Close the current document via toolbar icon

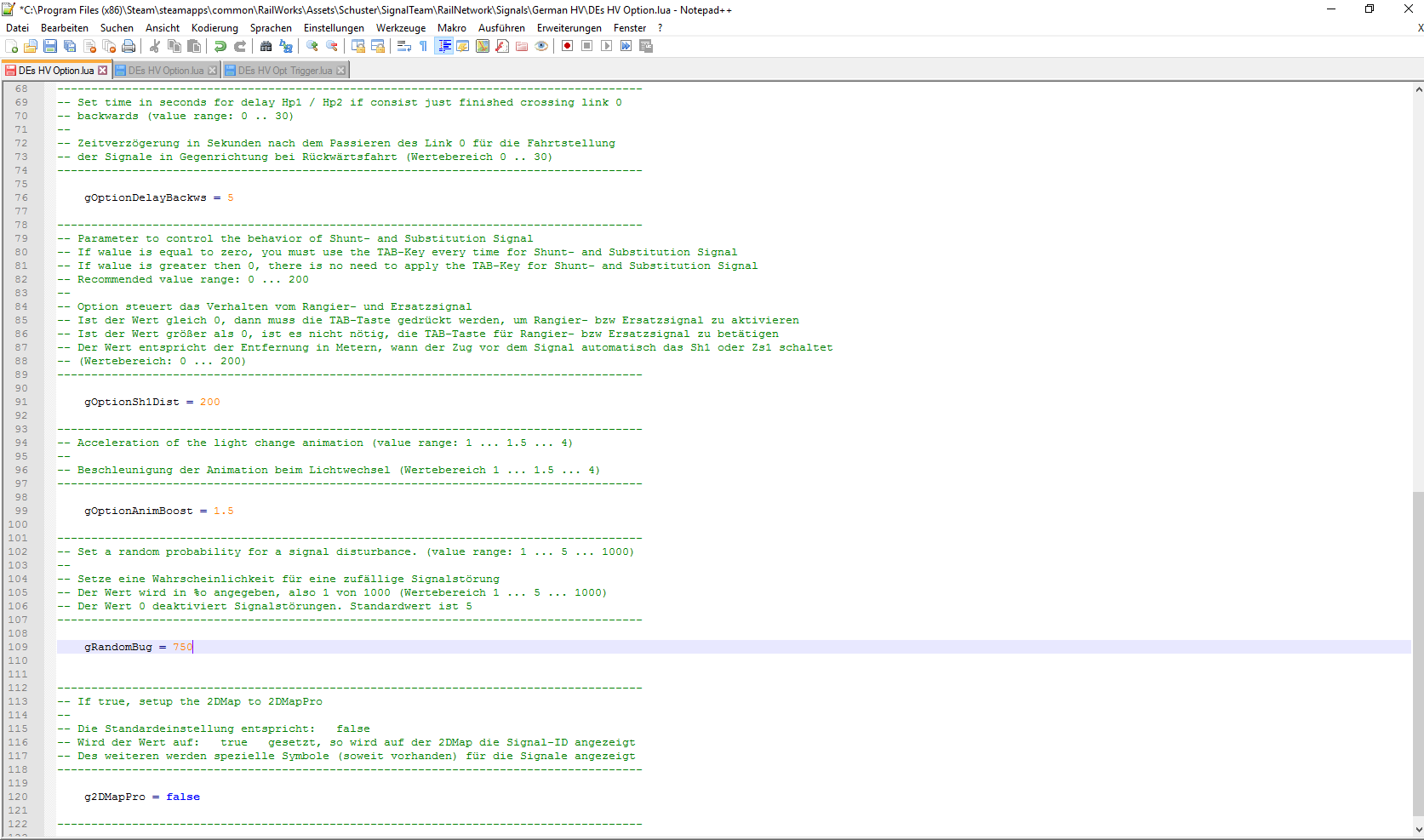(x=89, y=46)
